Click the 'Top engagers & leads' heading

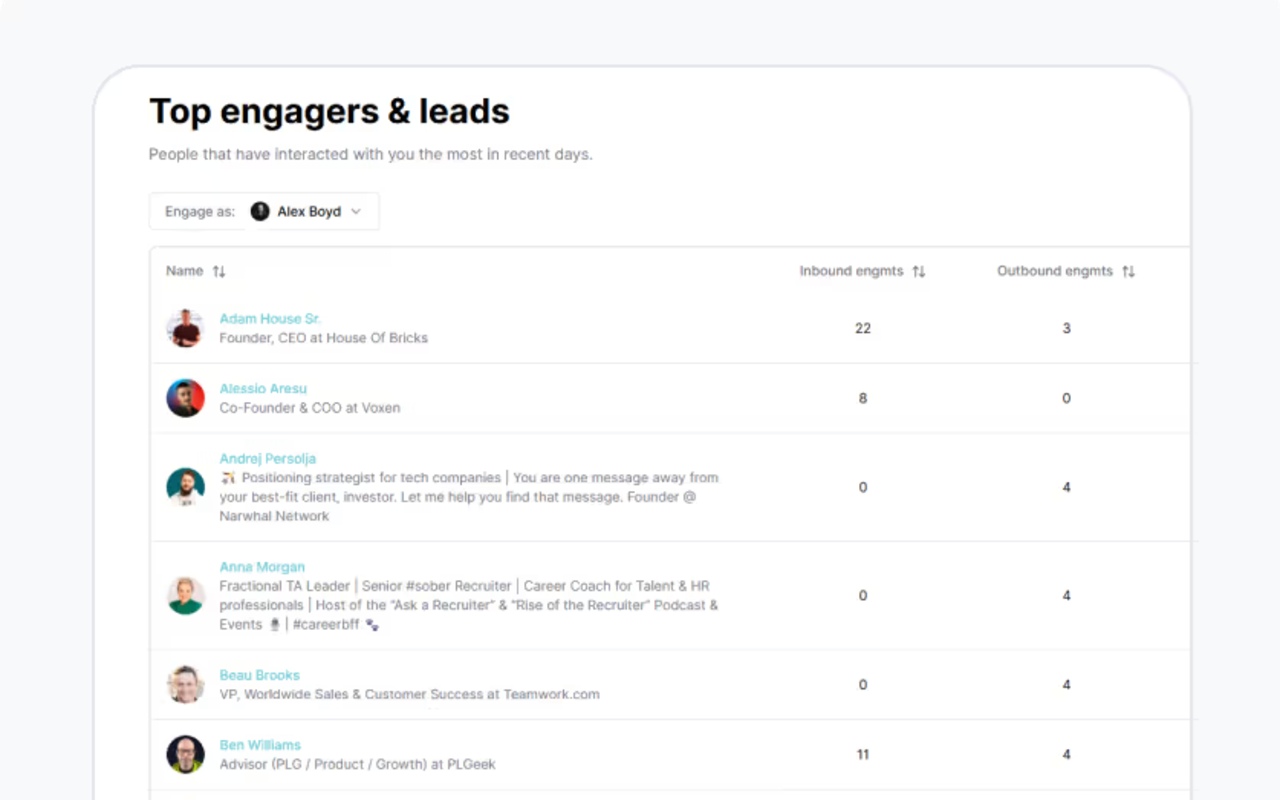pyautogui.click(x=329, y=111)
